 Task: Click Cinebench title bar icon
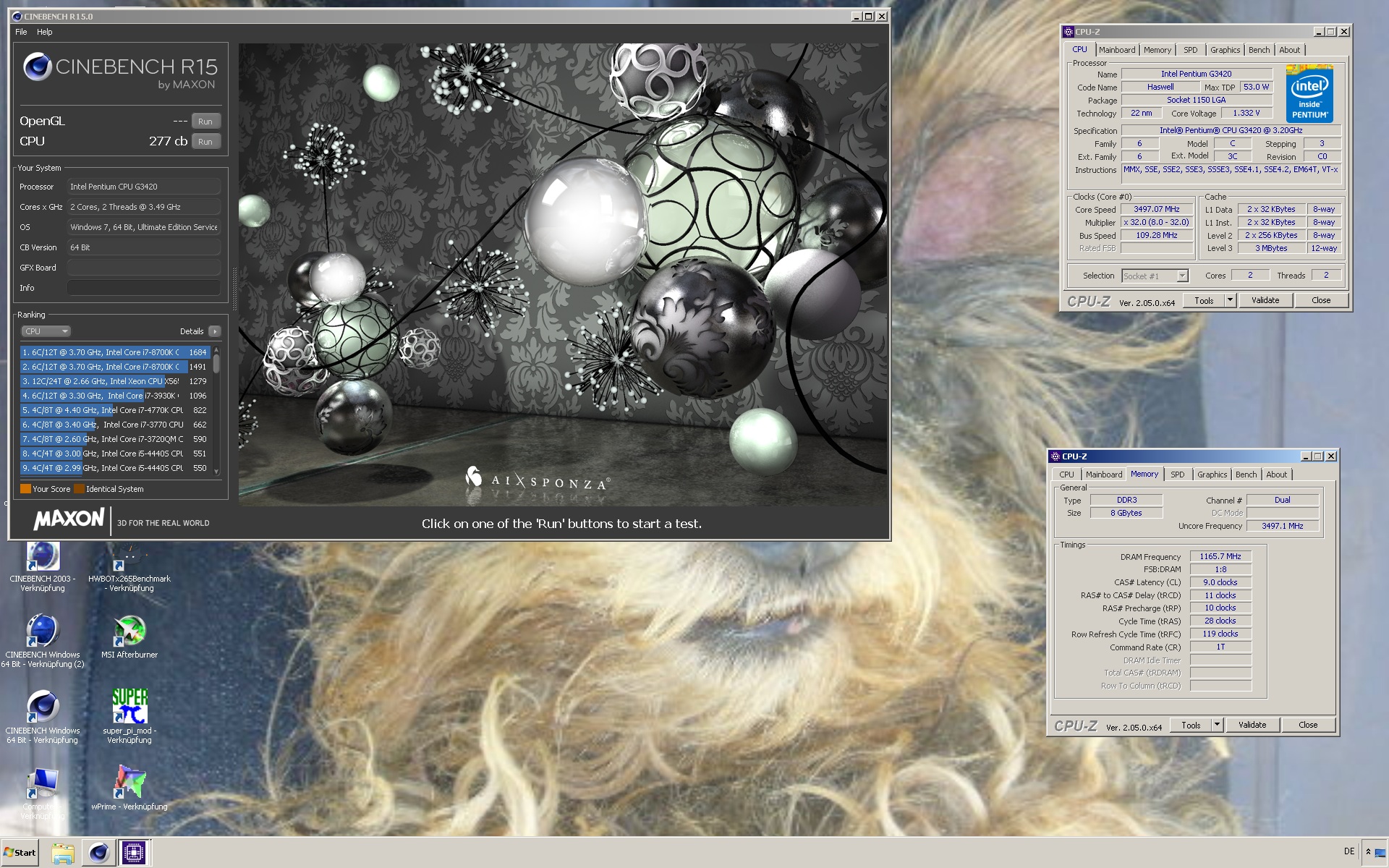tap(17, 16)
